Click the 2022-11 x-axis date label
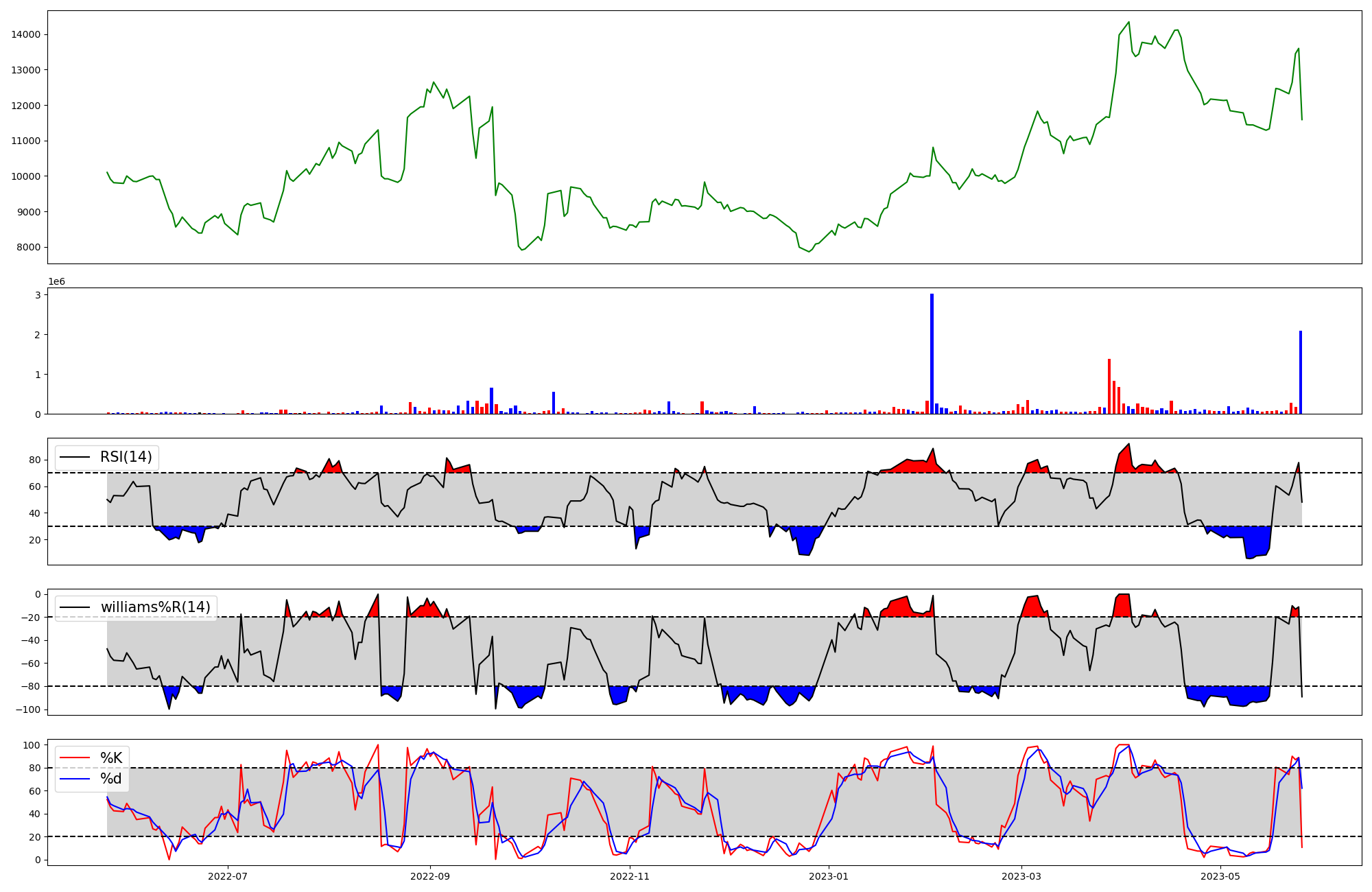Viewport: 1372px width, 892px height. point(630,876)
